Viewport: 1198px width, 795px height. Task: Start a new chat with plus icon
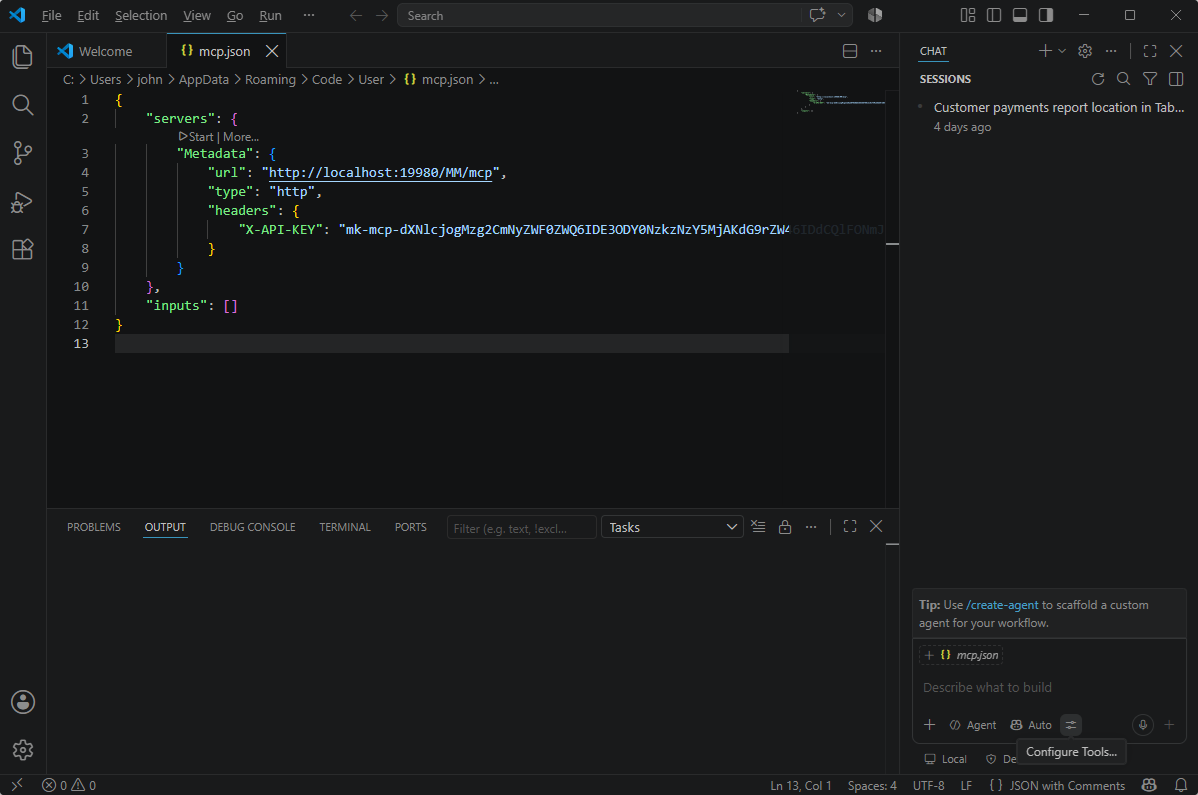click(x=1045, y=51)
